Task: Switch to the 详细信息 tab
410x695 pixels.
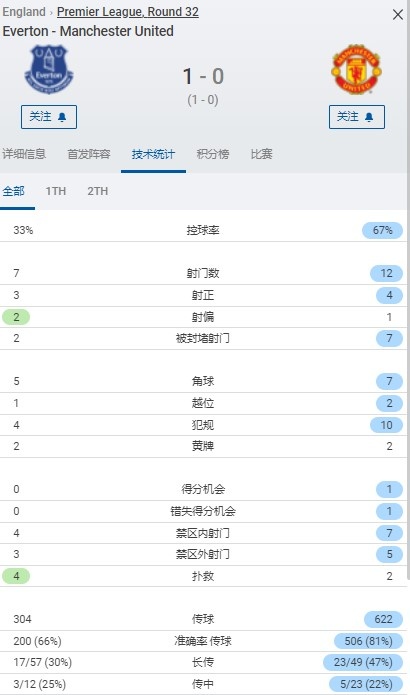Action: tap(24, 154)
